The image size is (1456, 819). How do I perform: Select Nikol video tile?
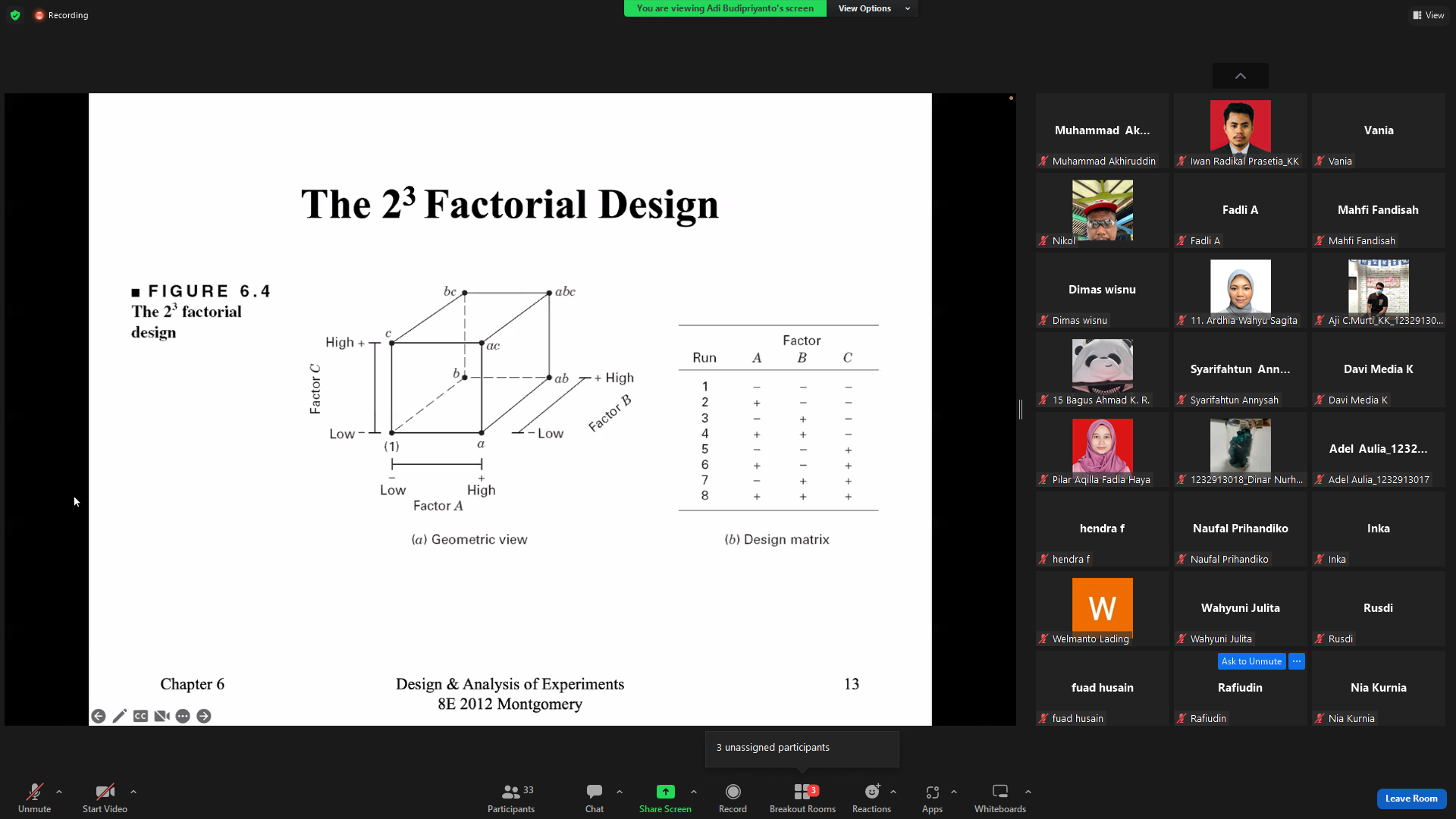click(1103, 211)
